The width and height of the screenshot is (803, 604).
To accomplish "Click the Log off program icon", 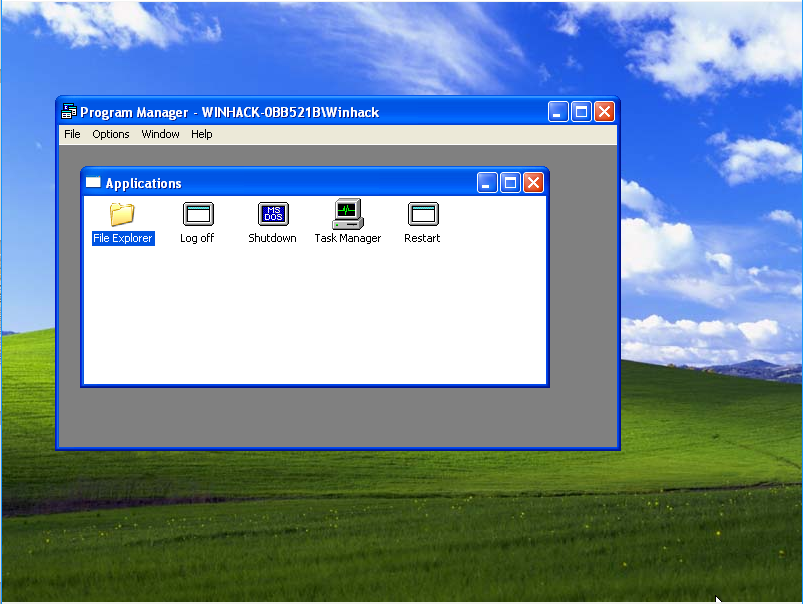I will click(x=198, y=214).
